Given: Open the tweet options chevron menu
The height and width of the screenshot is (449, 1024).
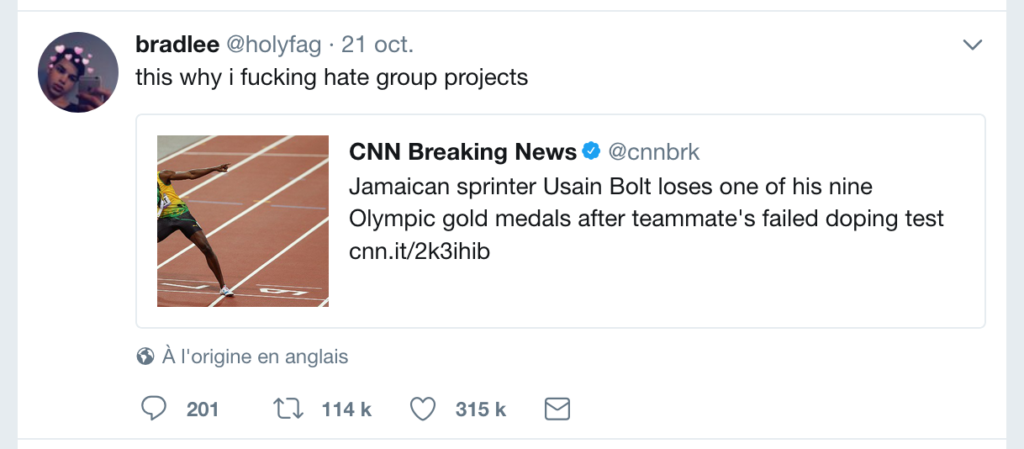Looking at the screenshot, I should pos(972,45).
